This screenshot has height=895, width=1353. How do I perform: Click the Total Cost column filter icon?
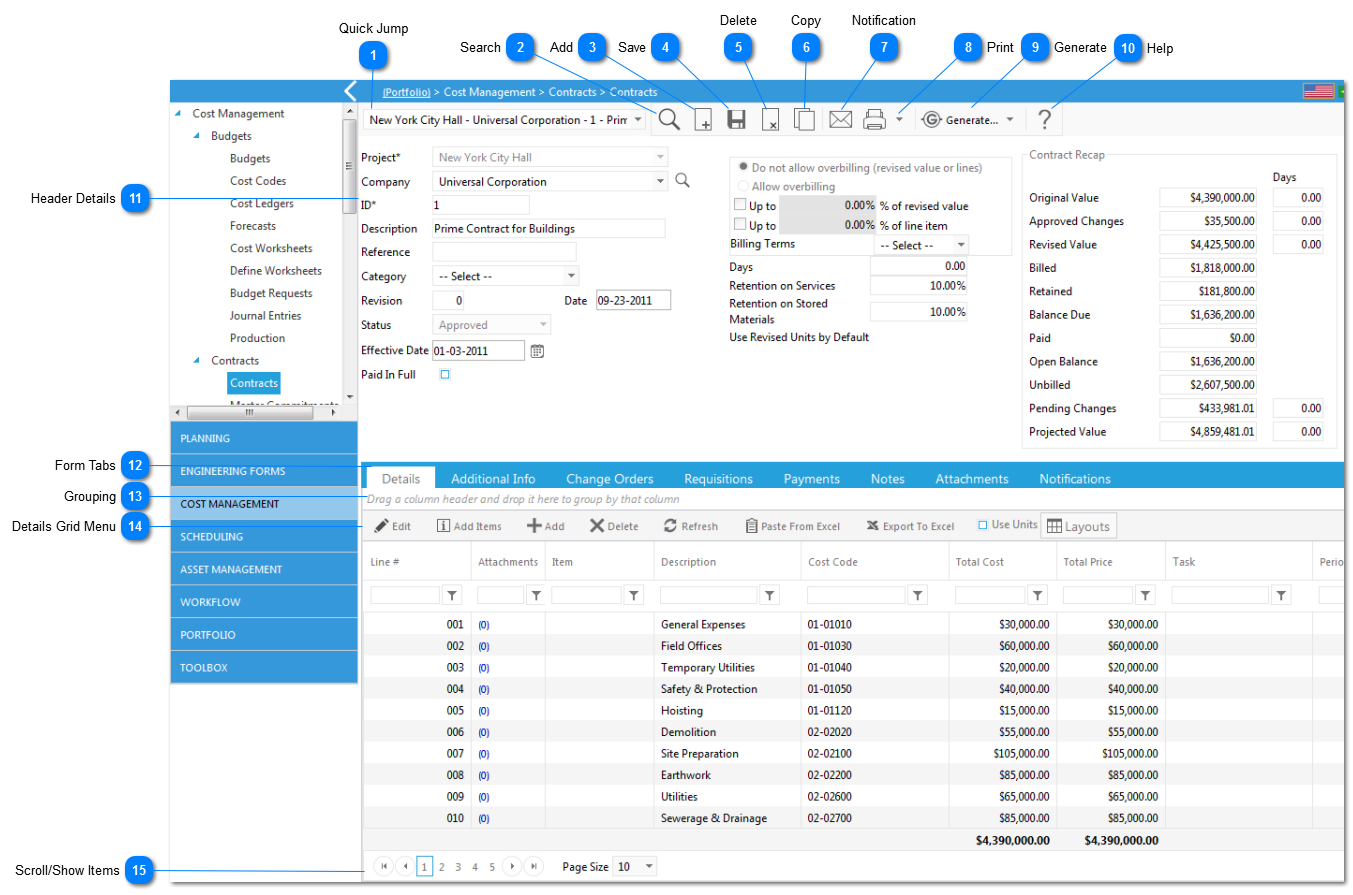point(1038,595)
